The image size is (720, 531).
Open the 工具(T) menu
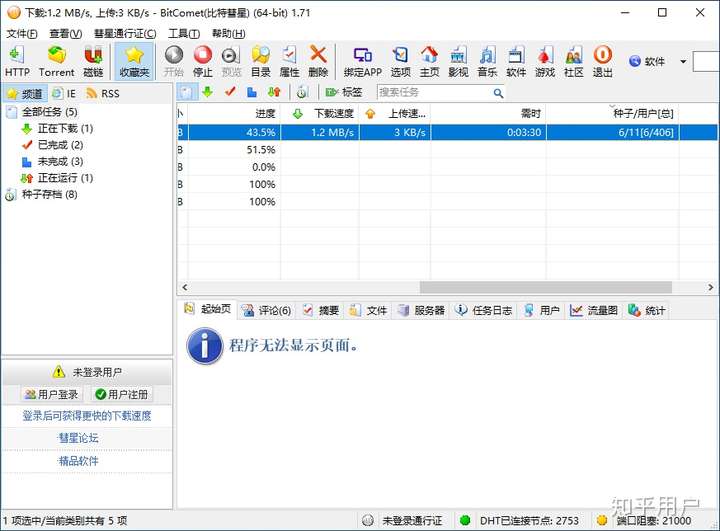[x=184, y=34]
